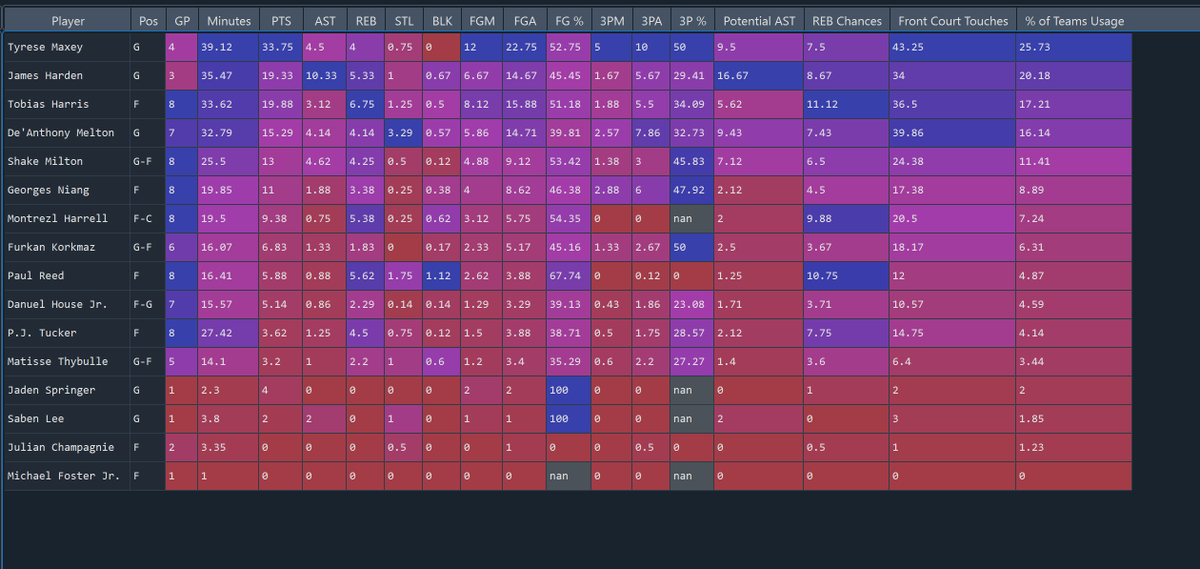Click P.J. Tucker player name
1200x569 pixels.
pyautogui.click(x=68, y=333)
